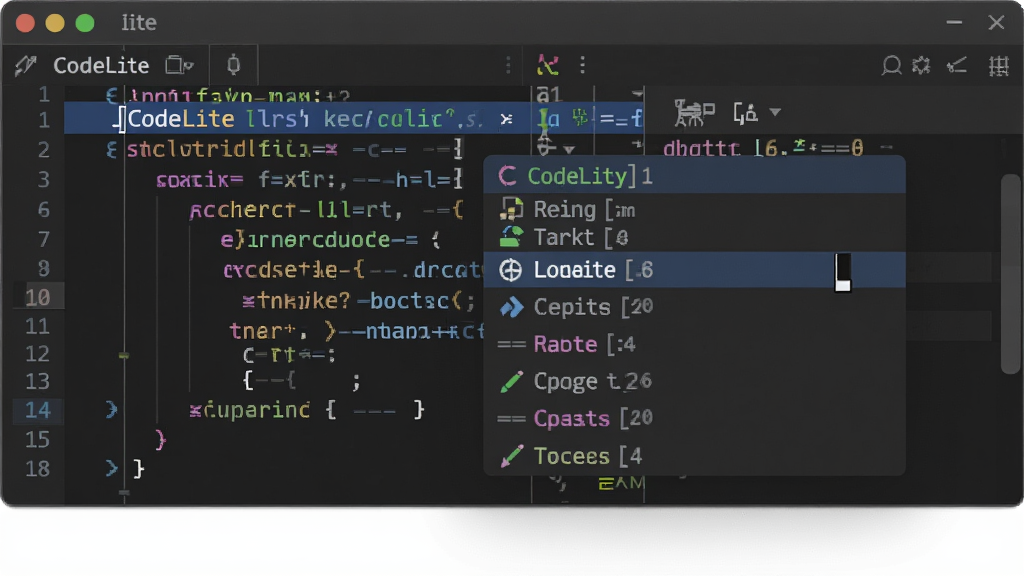This screenshot has width=1024, height=576.
Task: Click the small dropdown arrow below search bar
Action: click(x=569, y=150)
